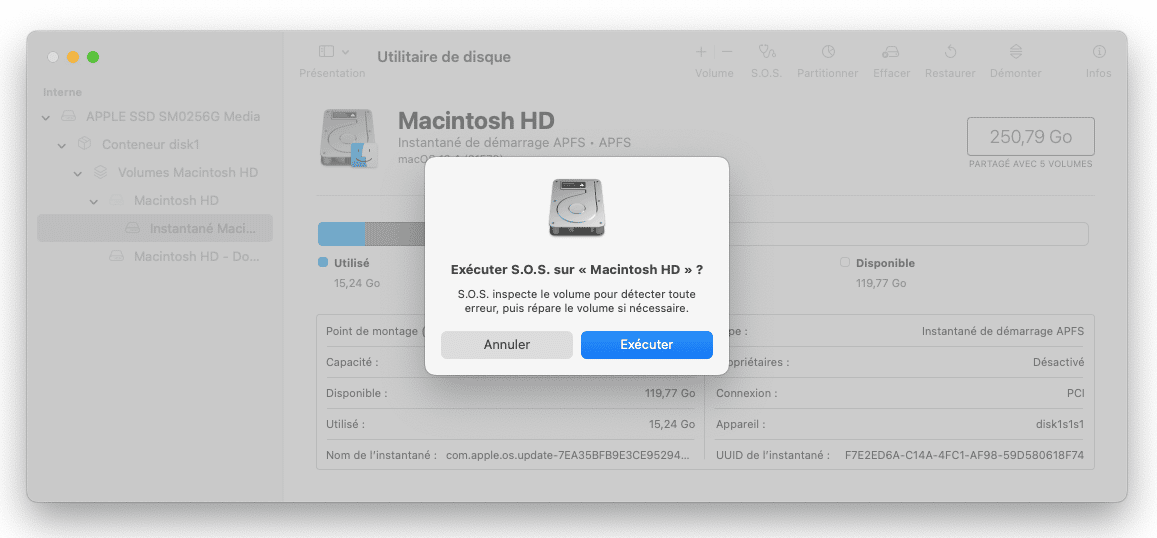Image resolution: width=1157 pixels, height=538 pixels.
Task: Click the 250,79 Go capacity box
Action: pyautogui.click(x=1030, y=136)
